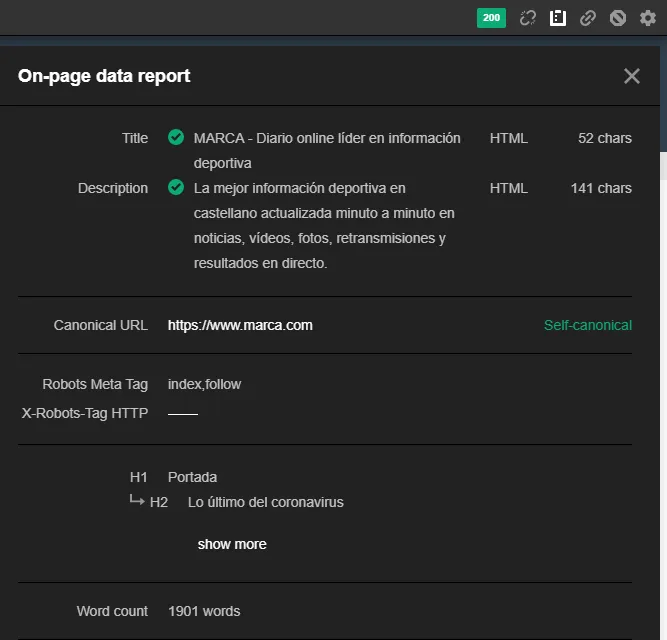Image resolution: width=667 pixels, height=640 pixels.
Task: Close the On-page data report panel
Action: point(632,76)
